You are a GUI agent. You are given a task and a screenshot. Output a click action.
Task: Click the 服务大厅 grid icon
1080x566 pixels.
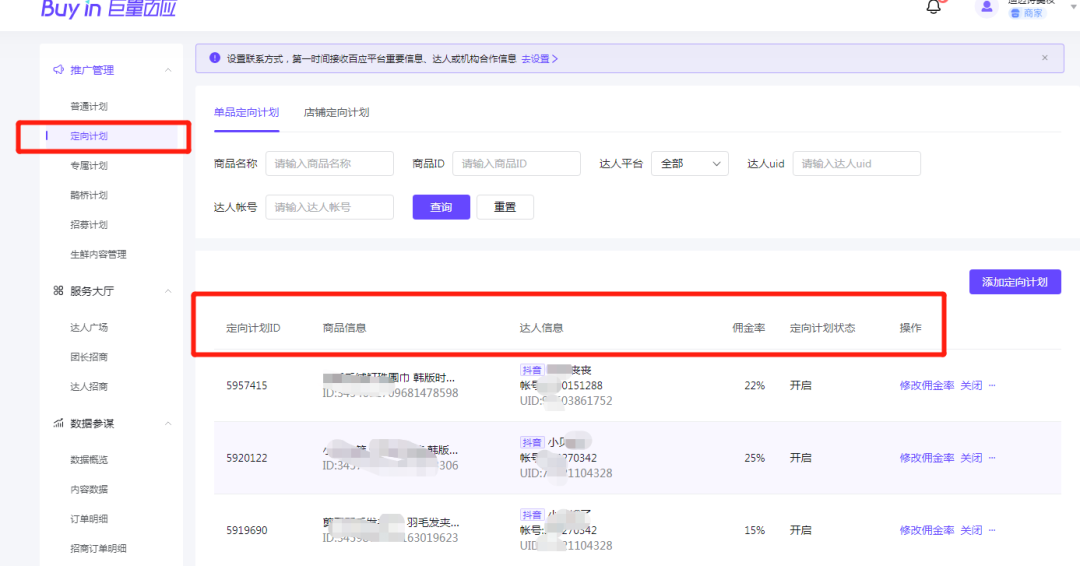tap(59, 291)
